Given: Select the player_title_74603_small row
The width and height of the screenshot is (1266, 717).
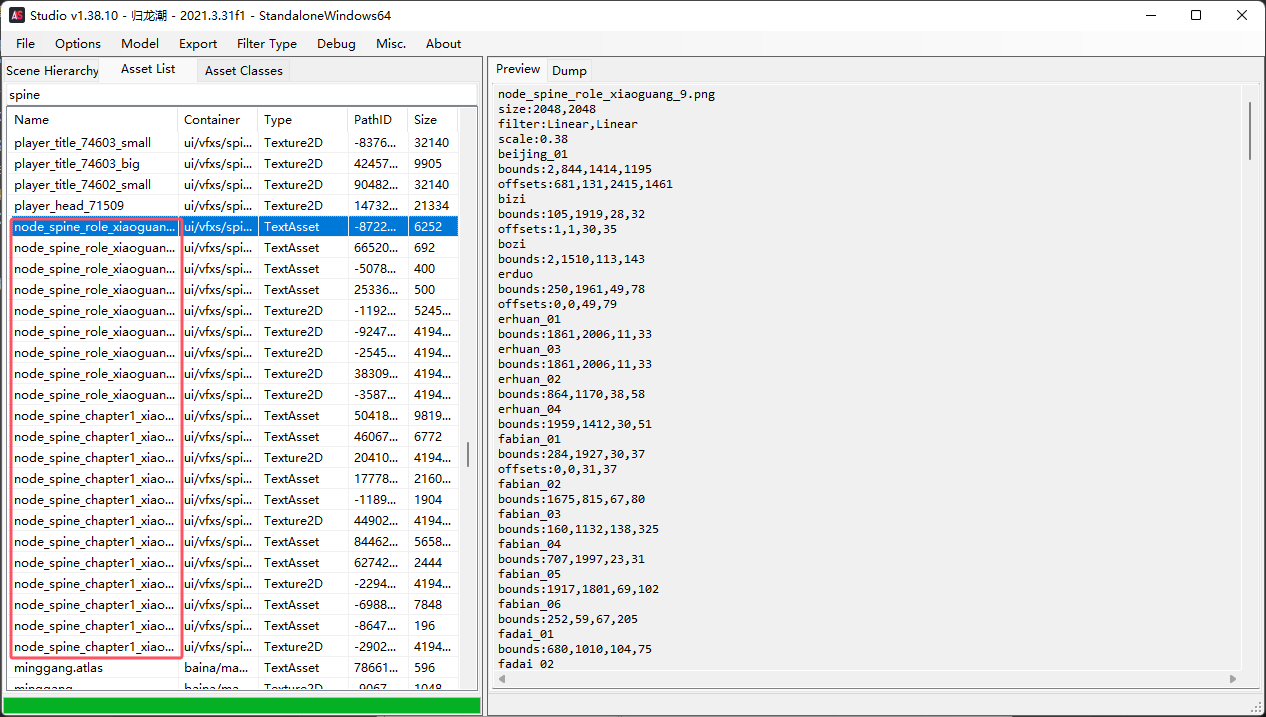Looking at the screenshot, I should 233,143.
